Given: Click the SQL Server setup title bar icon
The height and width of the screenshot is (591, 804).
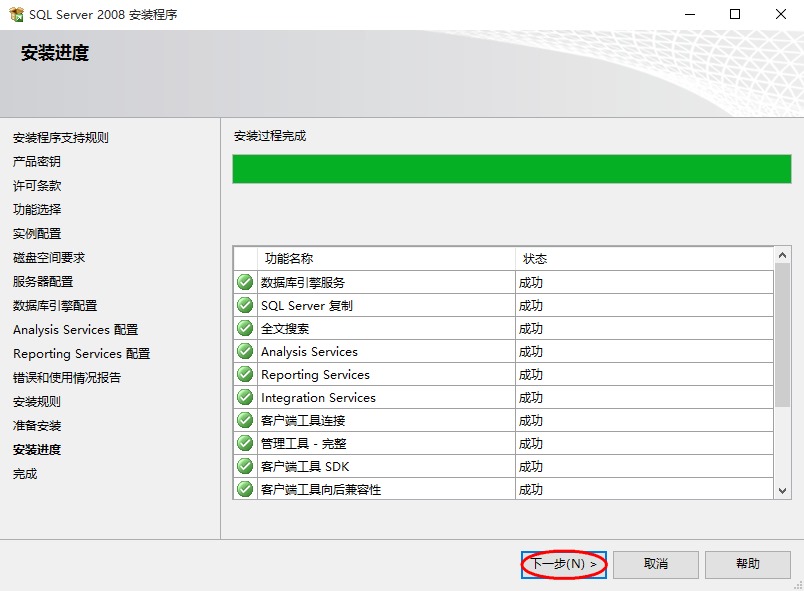Looking at the screenshot, I should click(x=16, y=14).
